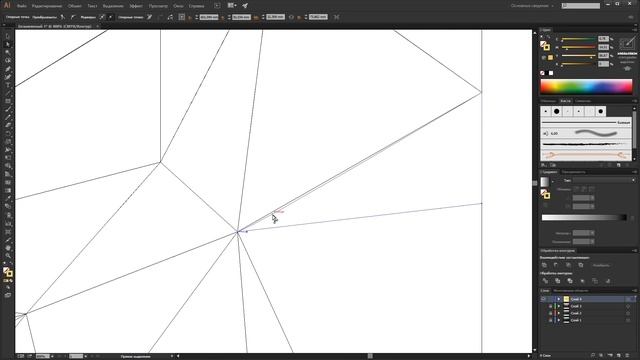Screen dimensions: 640x360
Task: Select the Rectangle tool
Action: [8, 101]
